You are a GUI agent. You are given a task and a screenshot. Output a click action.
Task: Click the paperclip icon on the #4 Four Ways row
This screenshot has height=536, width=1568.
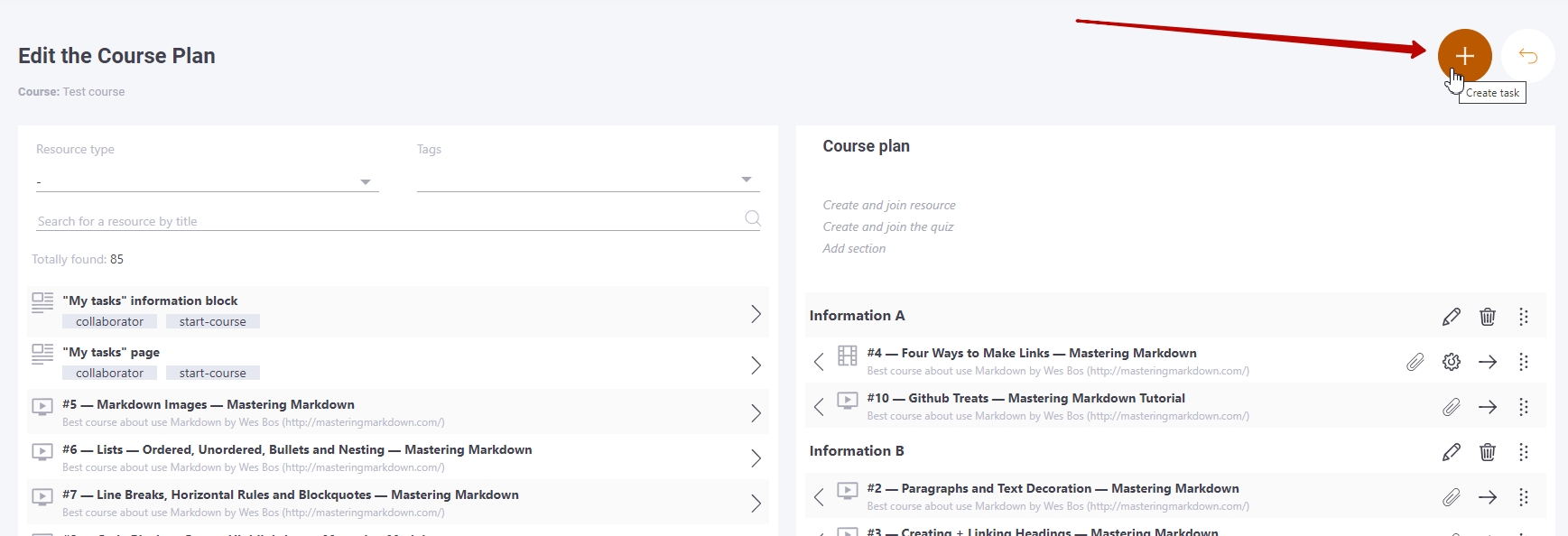(x=1415, y=362)
